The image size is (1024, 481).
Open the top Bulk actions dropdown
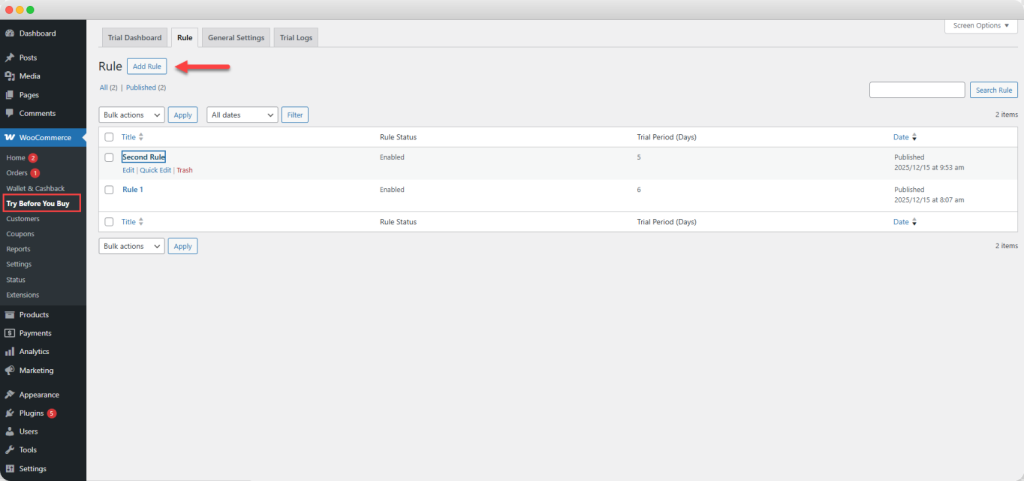coord(131,115)
